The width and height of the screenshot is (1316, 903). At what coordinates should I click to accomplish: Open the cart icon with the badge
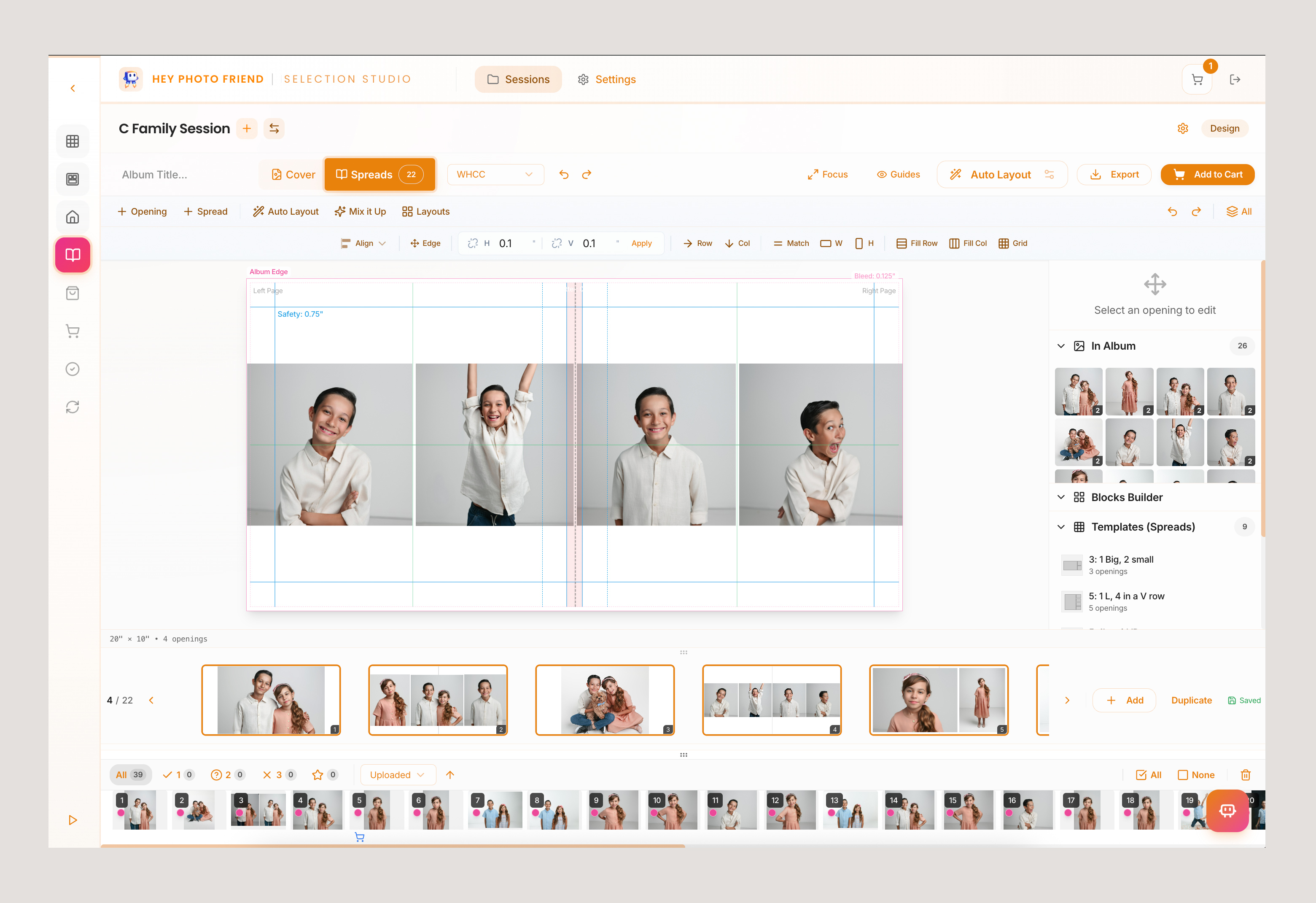(x=1197, y=79)
